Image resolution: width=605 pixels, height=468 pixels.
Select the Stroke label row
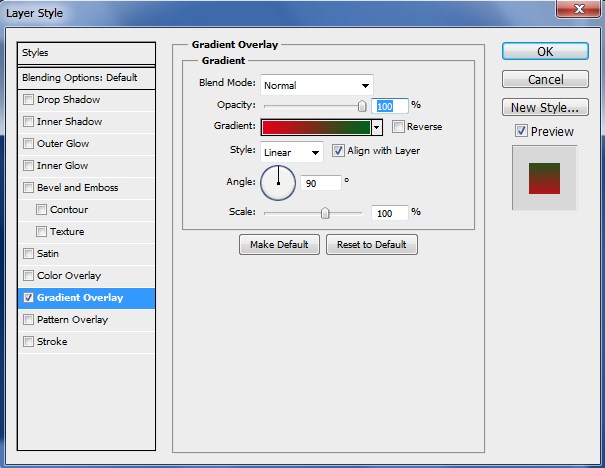86,341
